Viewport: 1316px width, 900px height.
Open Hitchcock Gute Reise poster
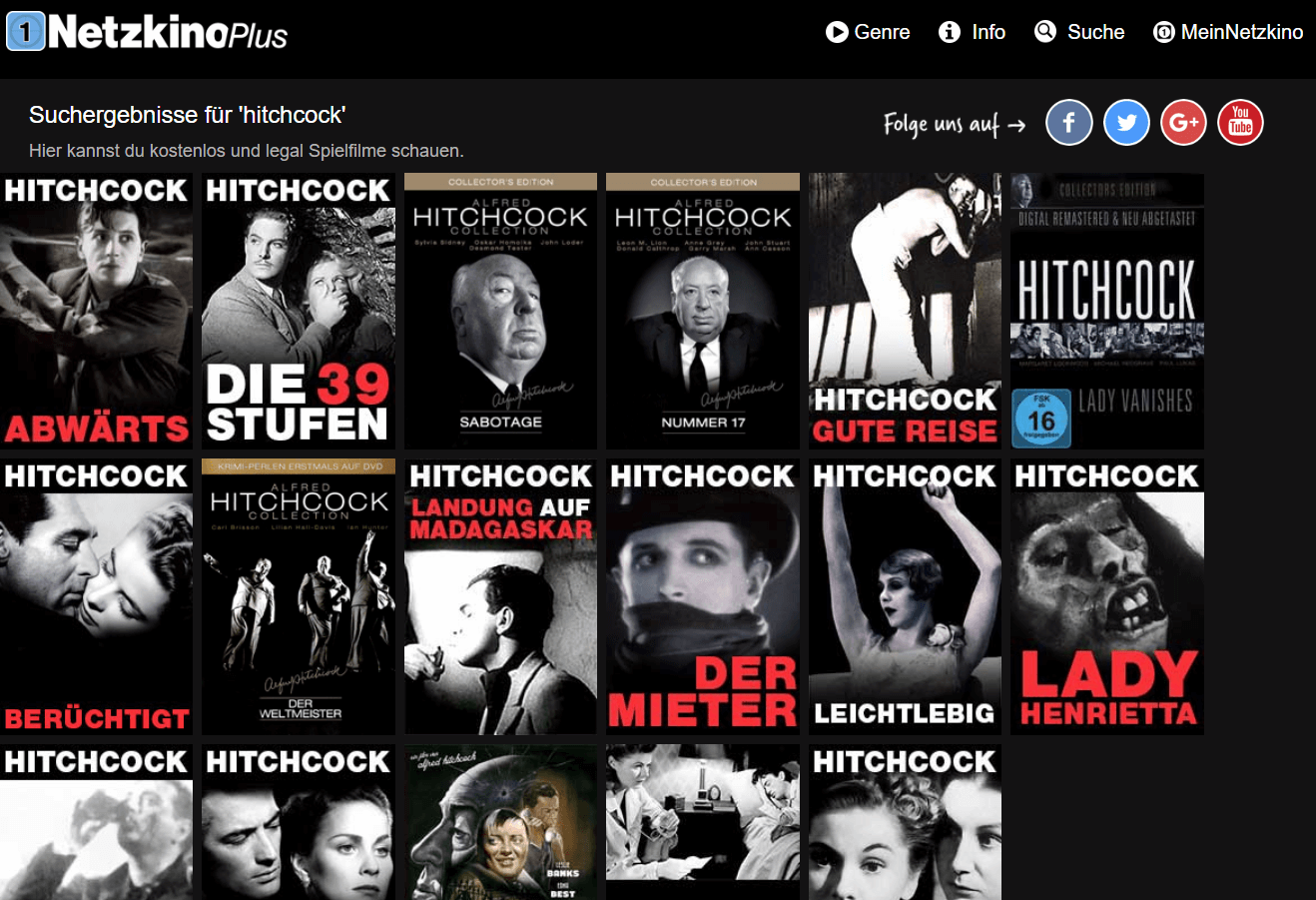[905, 311]
